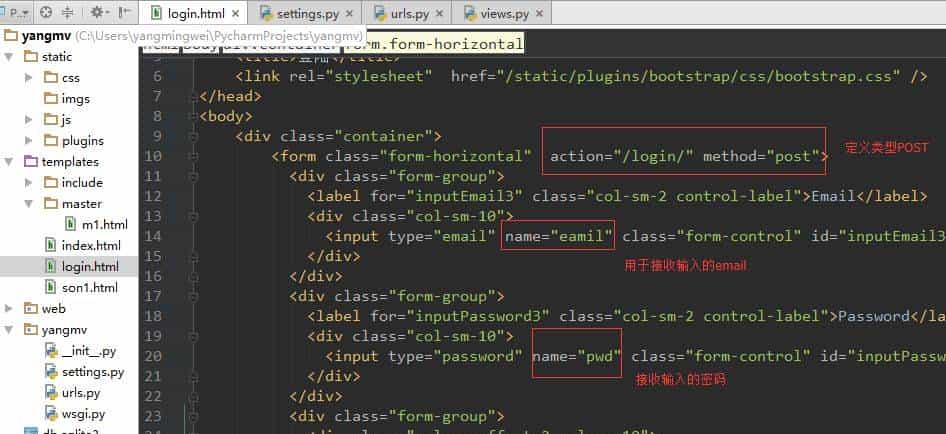The width and height of the screenshot is (946, 434).
Task: Click the css folder icon
Action: coord(51,78)
